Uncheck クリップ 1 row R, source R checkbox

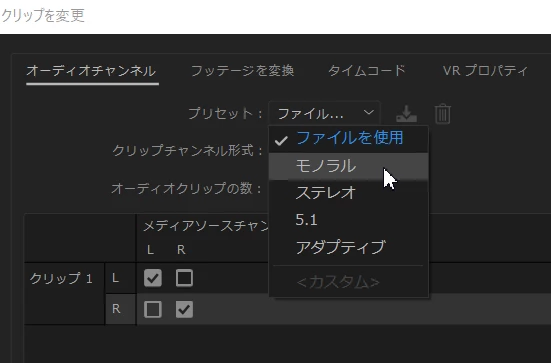pos(184,309)
